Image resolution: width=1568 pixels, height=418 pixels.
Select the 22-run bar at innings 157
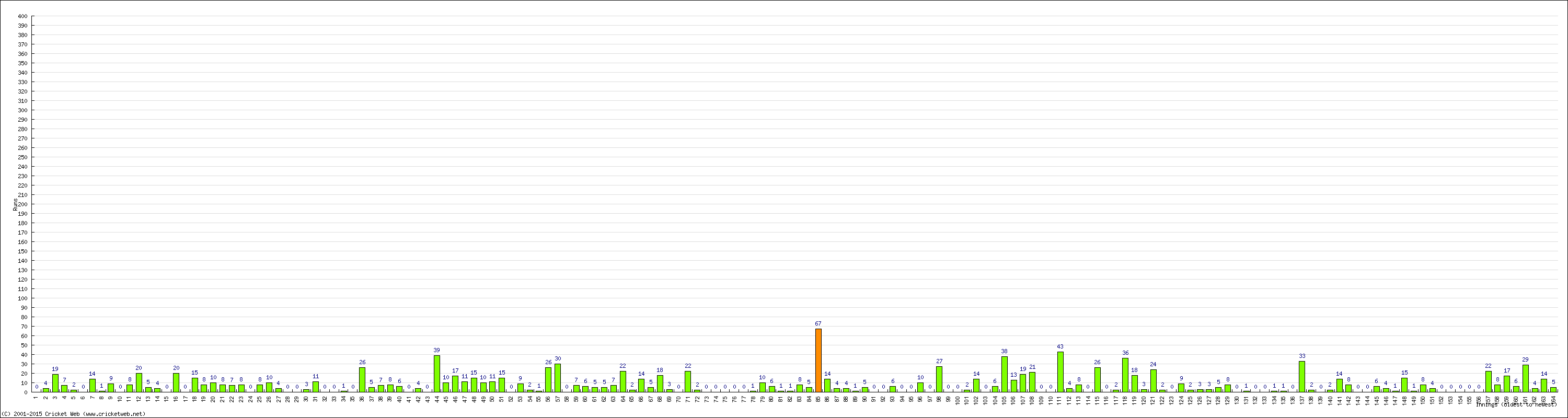pos(1488,381)
